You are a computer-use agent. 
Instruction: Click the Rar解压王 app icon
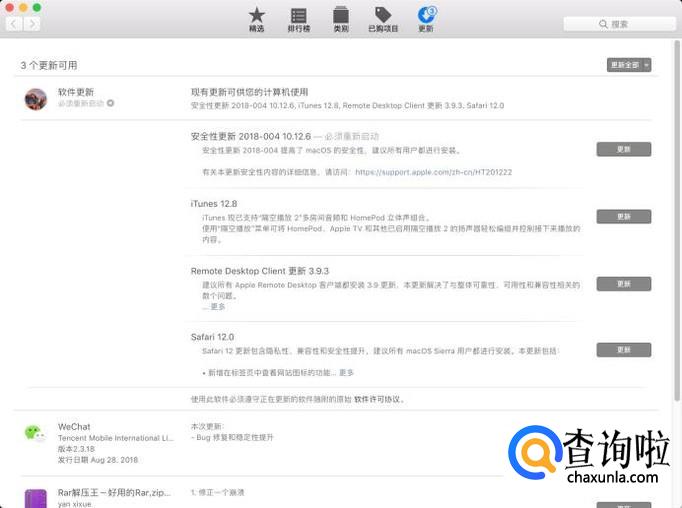pyautogui.click(x=36, y=498)
